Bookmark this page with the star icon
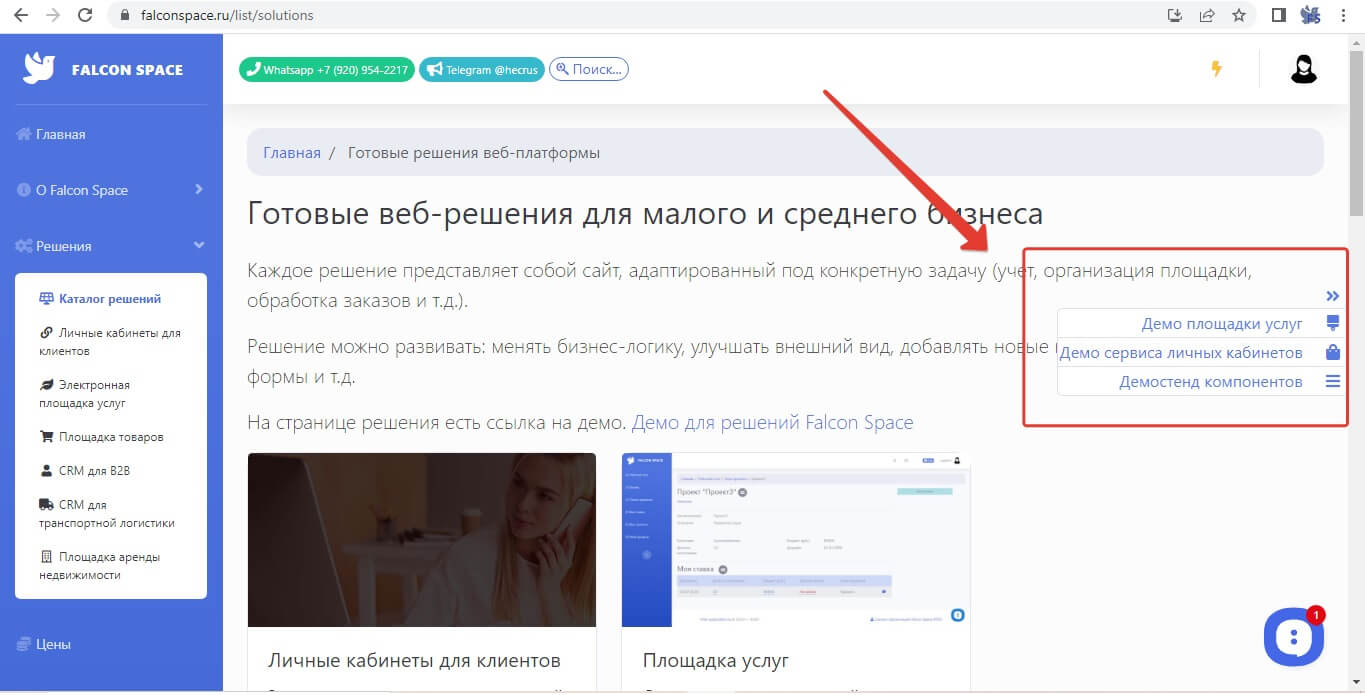Screen dimensions: 1365x695 (x=1239, y=15)
